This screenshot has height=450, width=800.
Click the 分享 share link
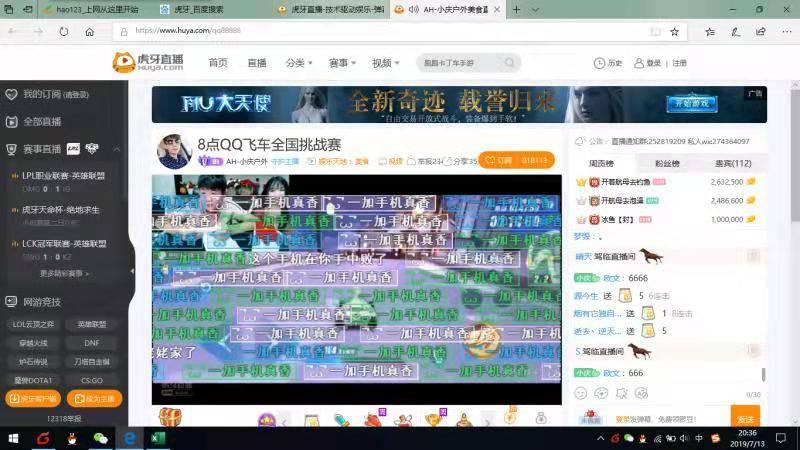point(459,161)
